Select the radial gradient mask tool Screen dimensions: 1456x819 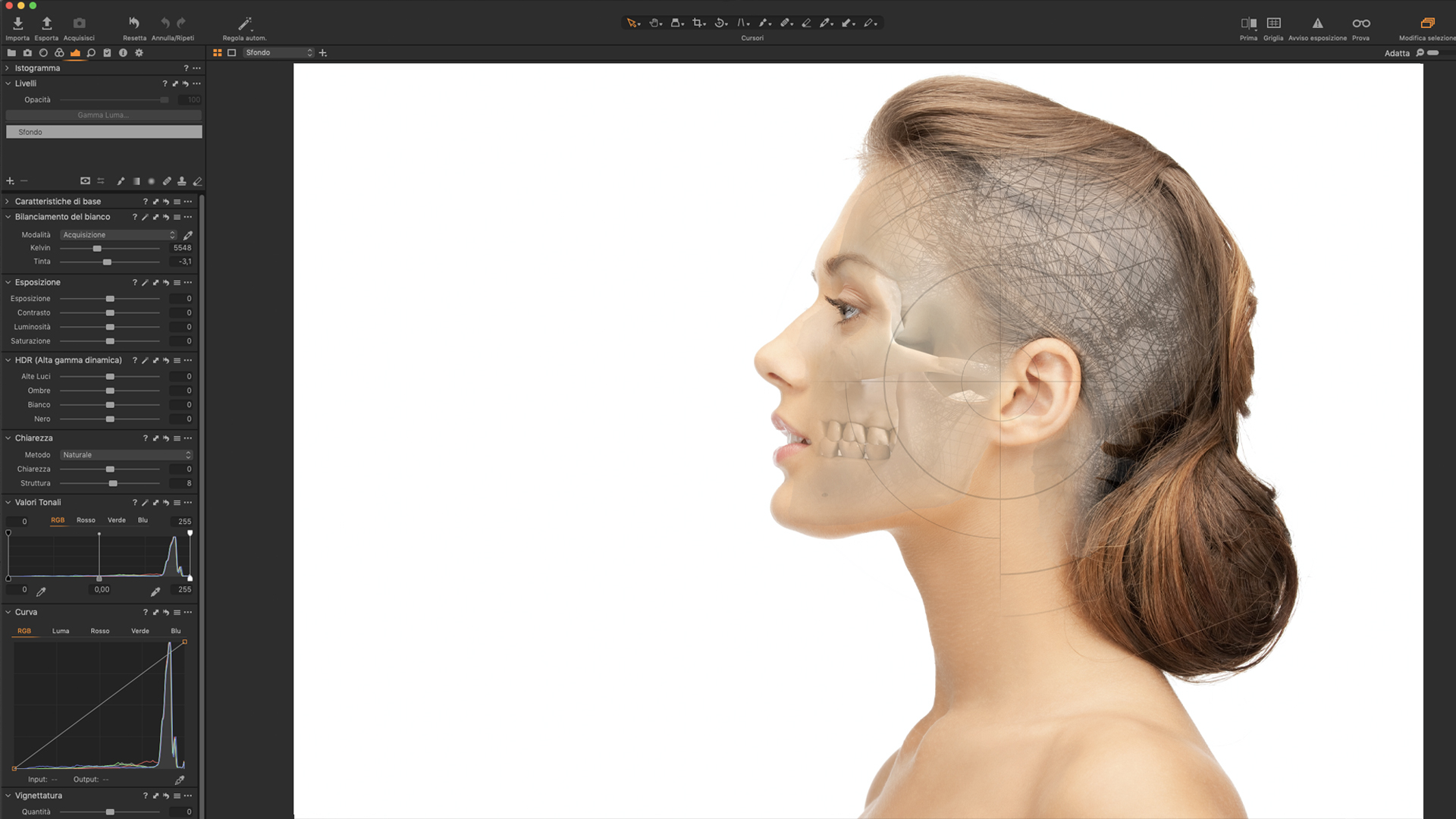152,181
